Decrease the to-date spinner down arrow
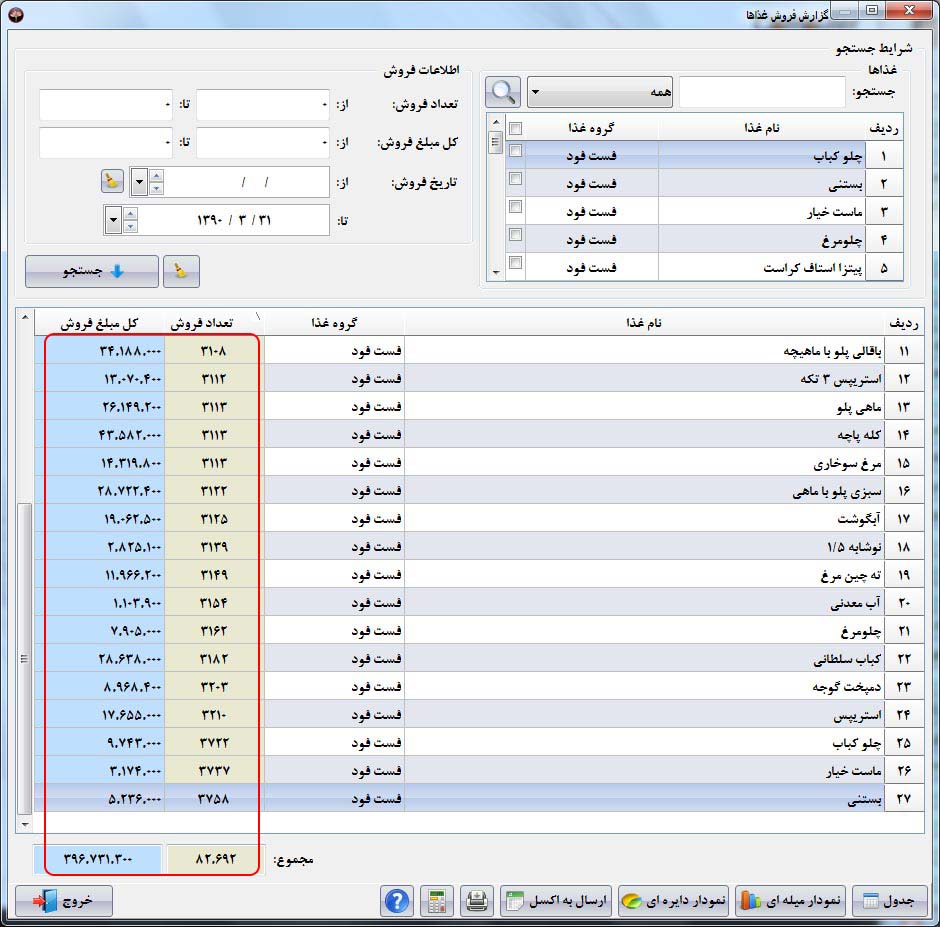 tap(131, 227)
